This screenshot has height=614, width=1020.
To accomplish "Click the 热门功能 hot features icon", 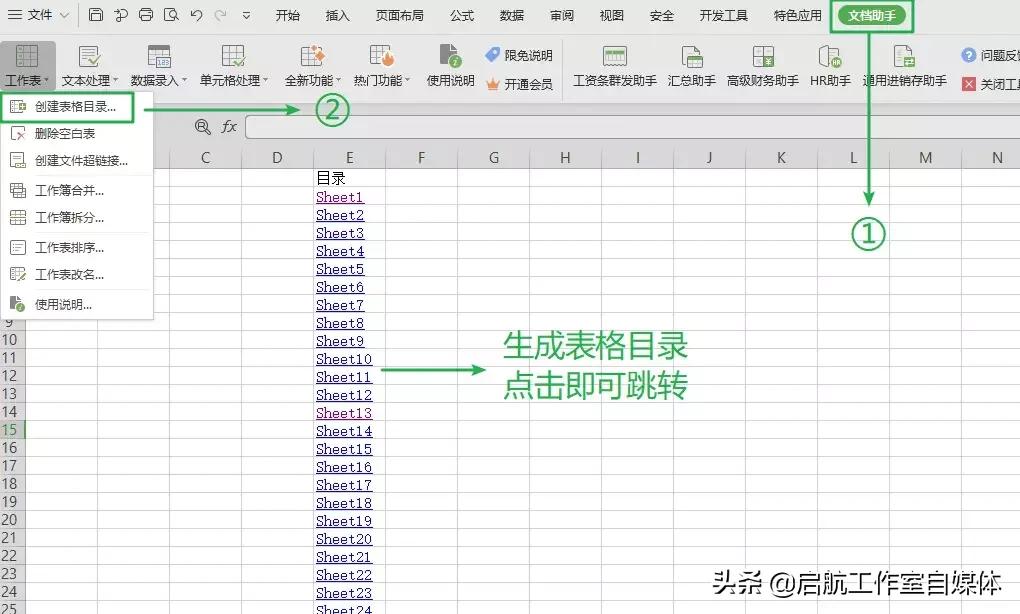I will (380, 66).
